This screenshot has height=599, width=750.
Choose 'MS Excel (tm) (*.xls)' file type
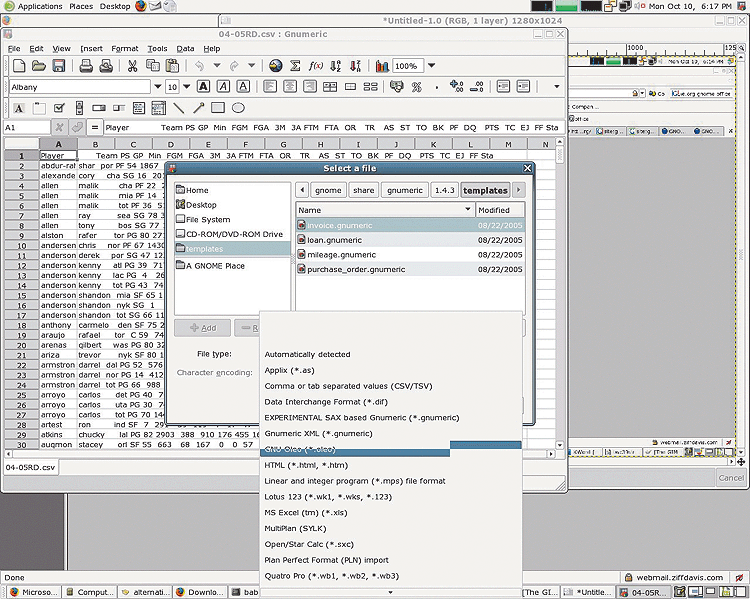306,512
